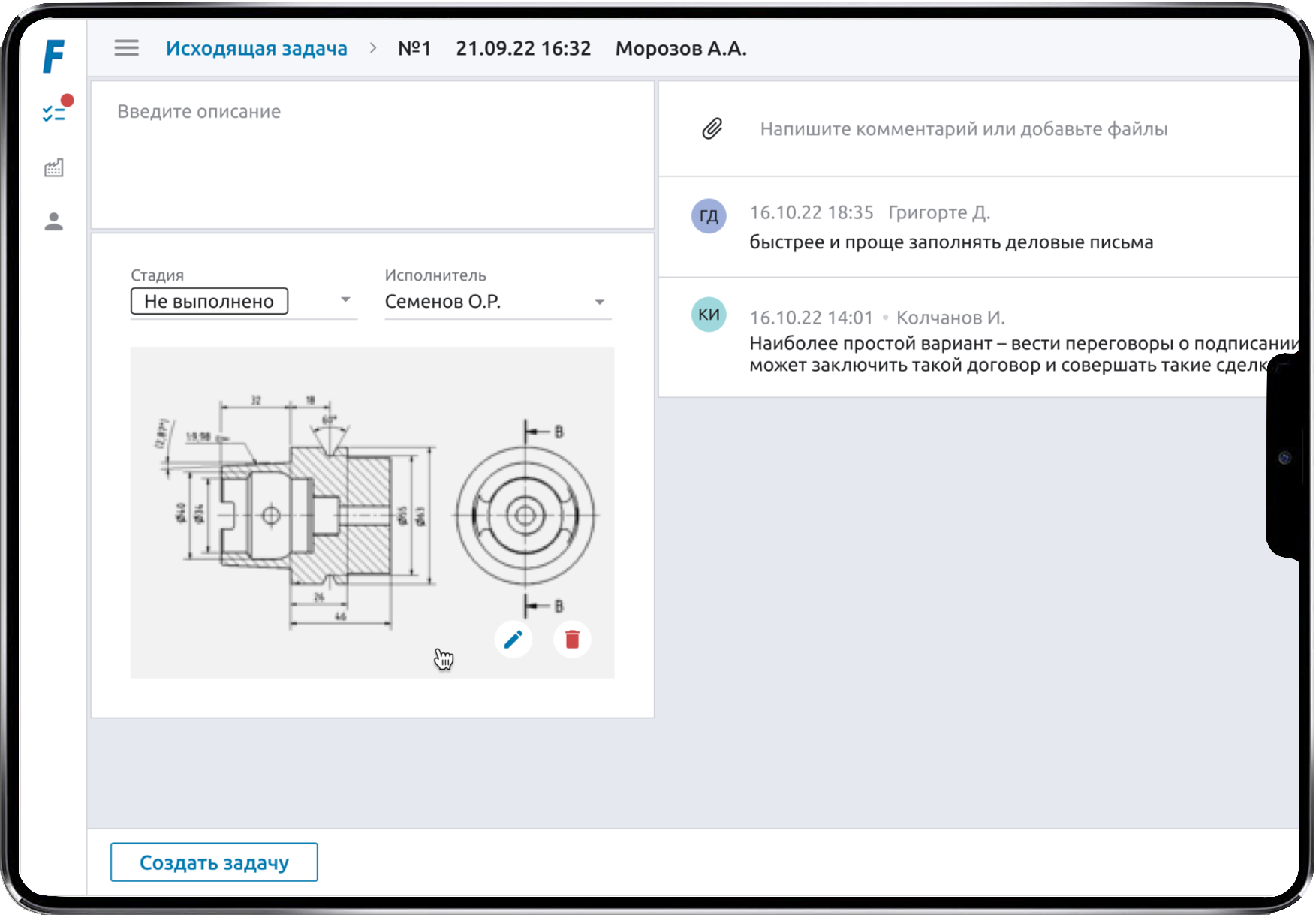
Task: Expand the Стадия dropdown arrow
Action: [345, 300]
